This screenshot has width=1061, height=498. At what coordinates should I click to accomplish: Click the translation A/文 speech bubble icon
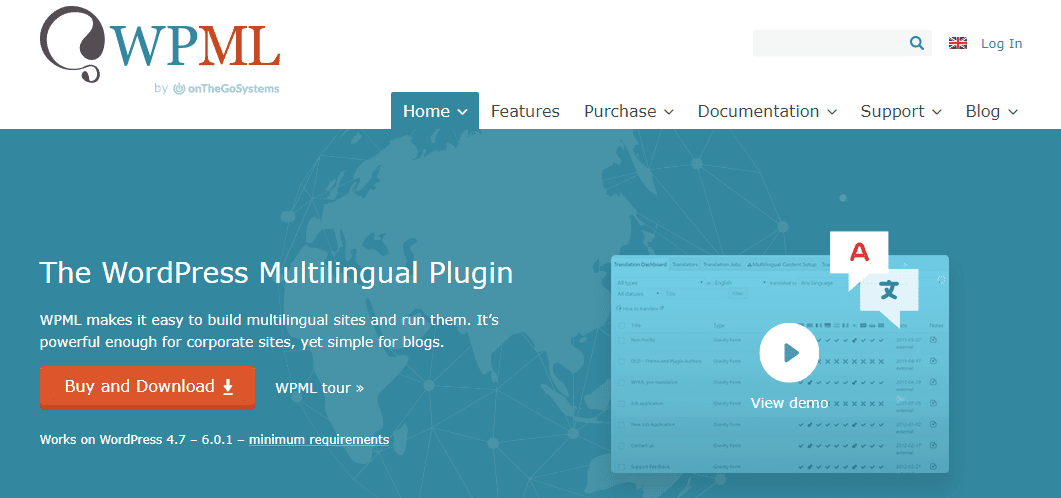click(x=875, y=279)
